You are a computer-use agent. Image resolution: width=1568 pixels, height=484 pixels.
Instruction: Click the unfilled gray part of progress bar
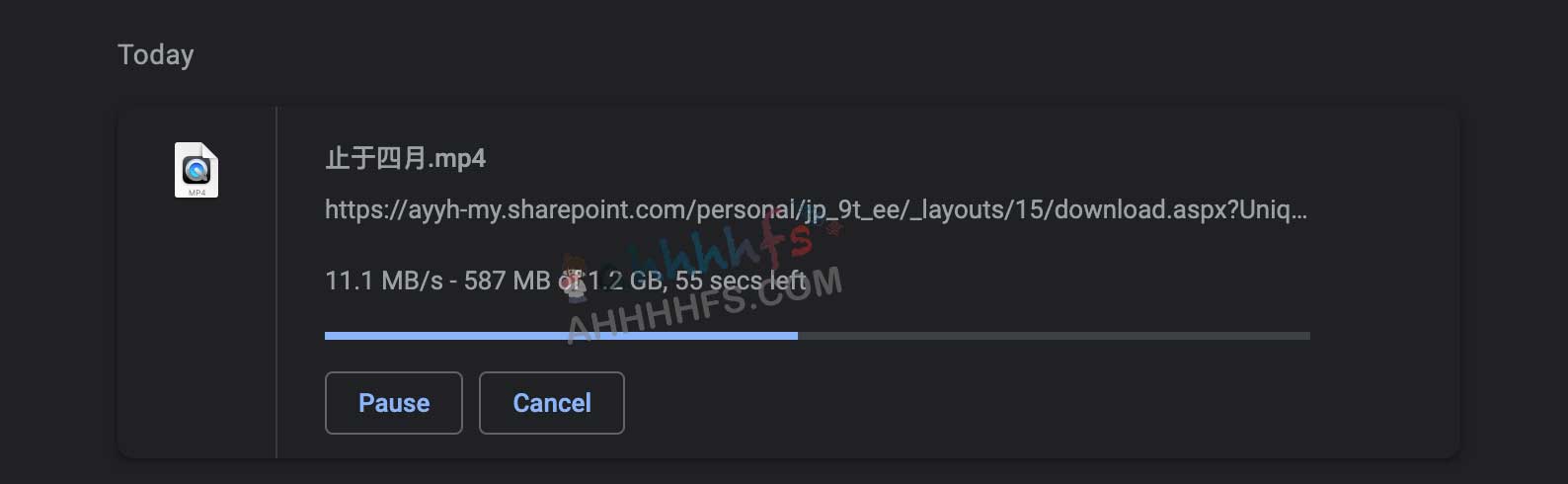coord(1054,336)
